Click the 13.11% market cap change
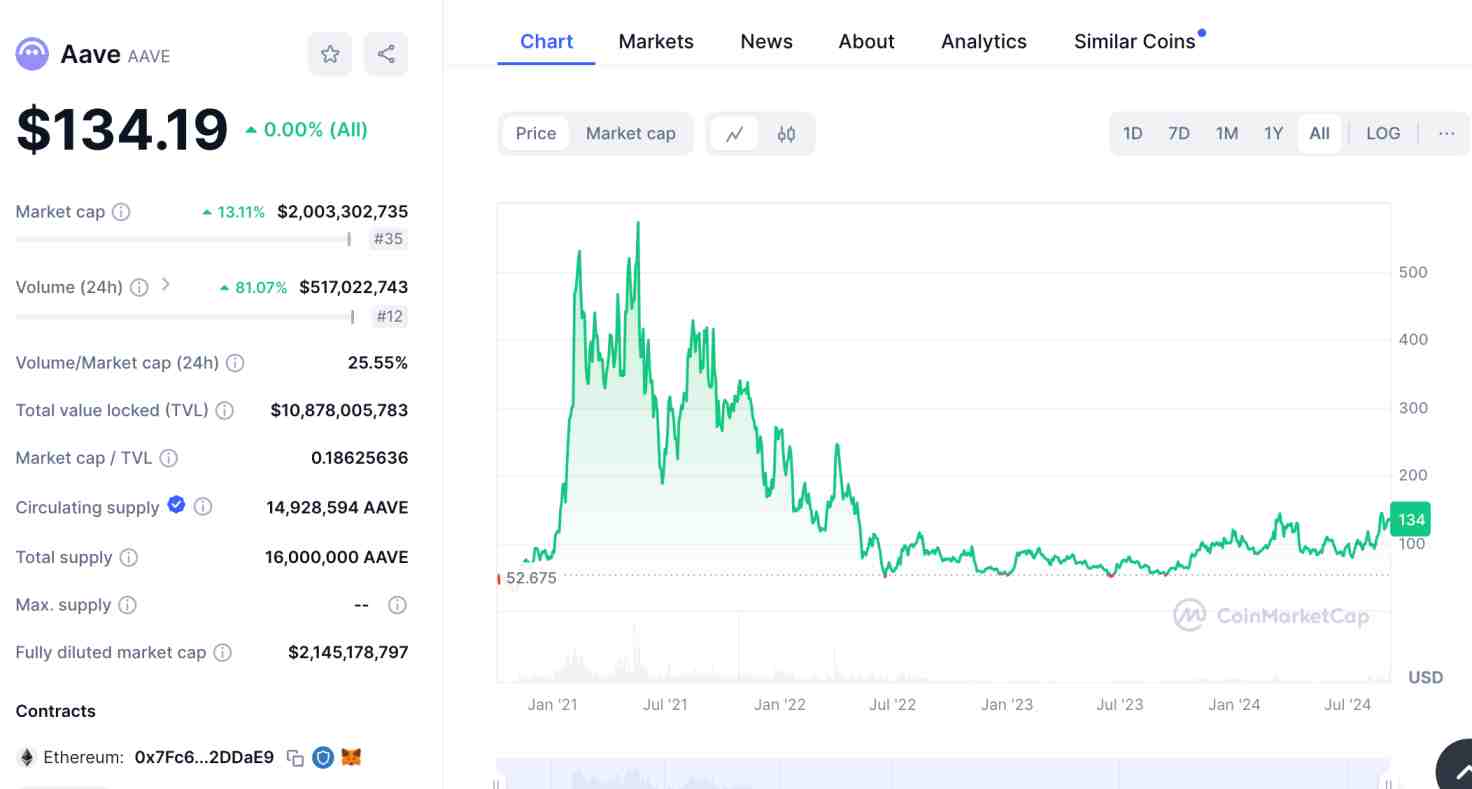Viewport: 1472px width, 789px height. click(234, 212)
